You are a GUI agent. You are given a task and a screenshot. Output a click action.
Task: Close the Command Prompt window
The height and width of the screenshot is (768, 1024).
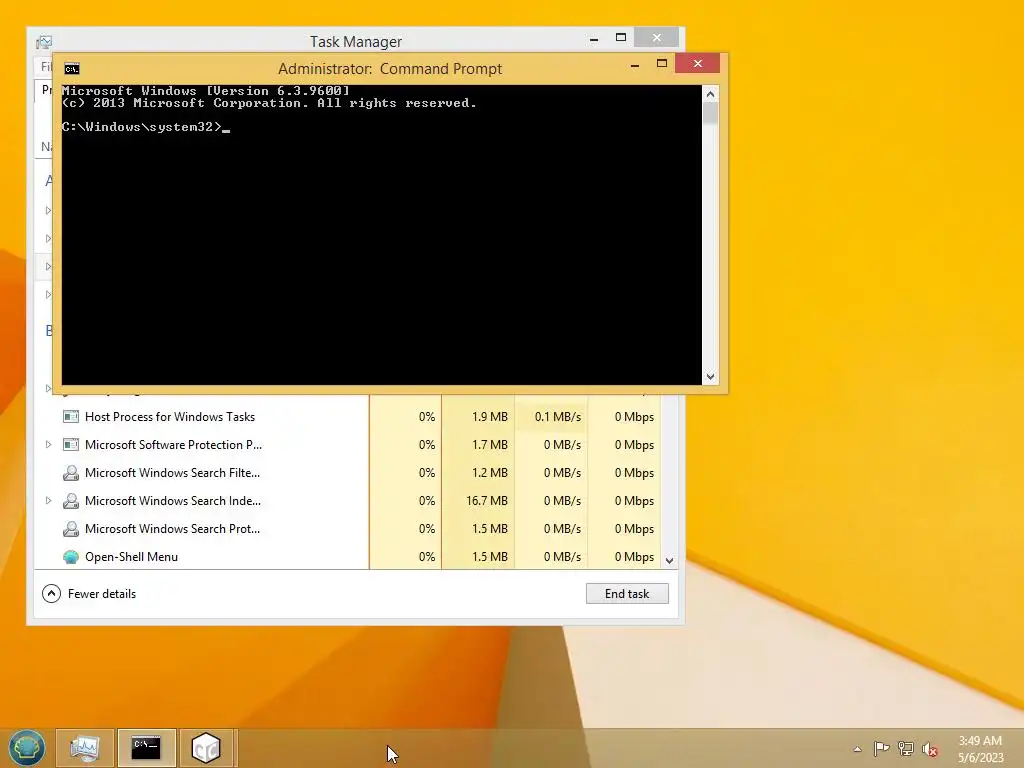tap(697, 63)
